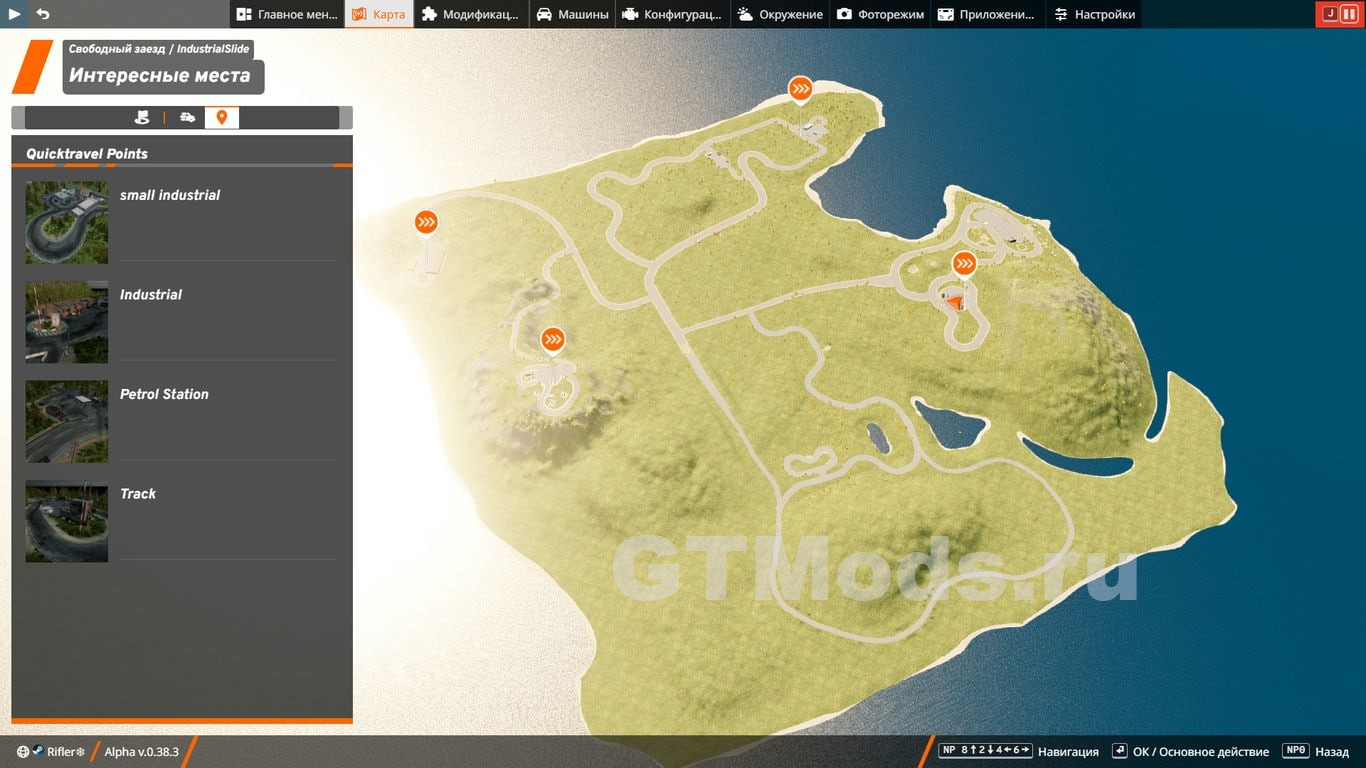Enter Фоторежим photo mode

pos(880,14)
